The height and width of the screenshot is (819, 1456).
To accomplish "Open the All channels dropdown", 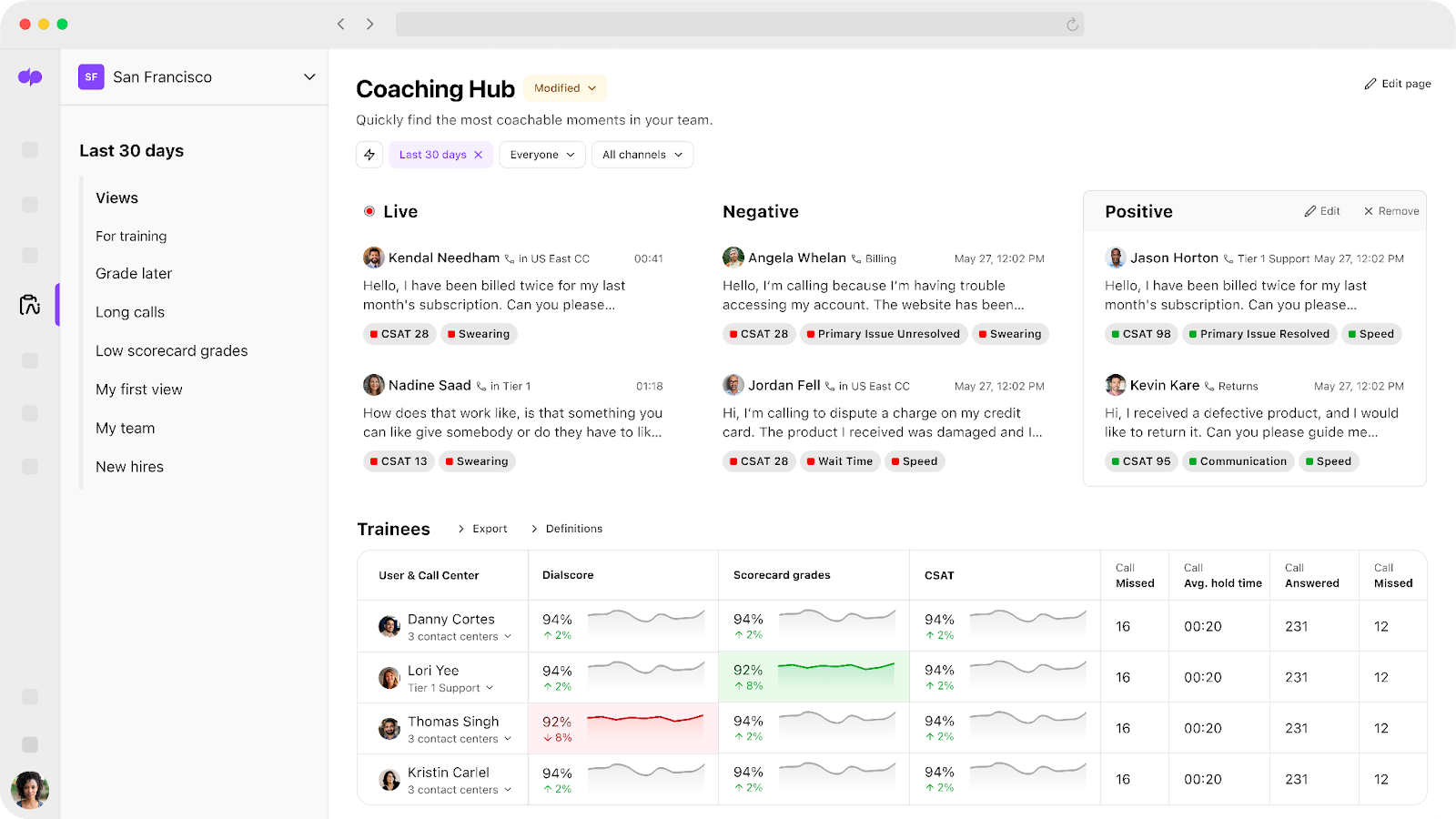I will [x=642, y=155].
